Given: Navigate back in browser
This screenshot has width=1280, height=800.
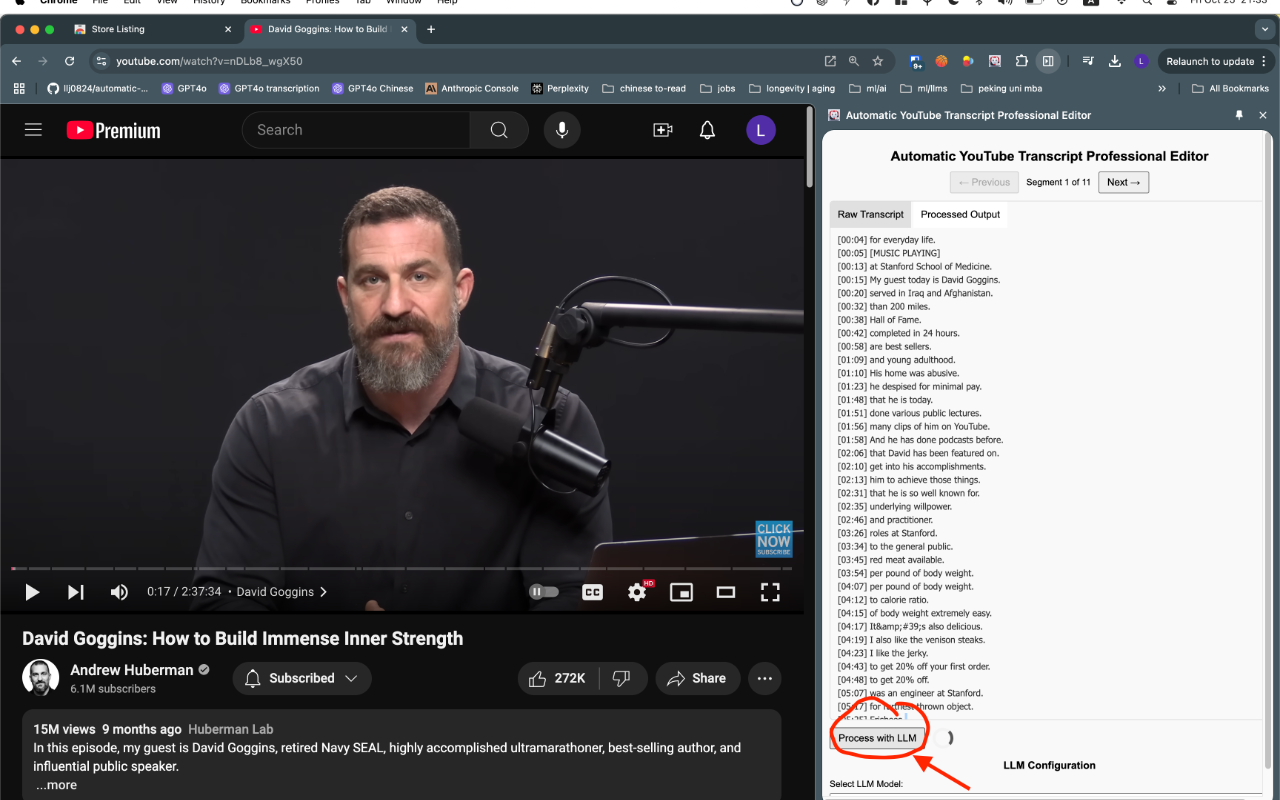Looking at the screenshot, I should click(x=17, y=61).
